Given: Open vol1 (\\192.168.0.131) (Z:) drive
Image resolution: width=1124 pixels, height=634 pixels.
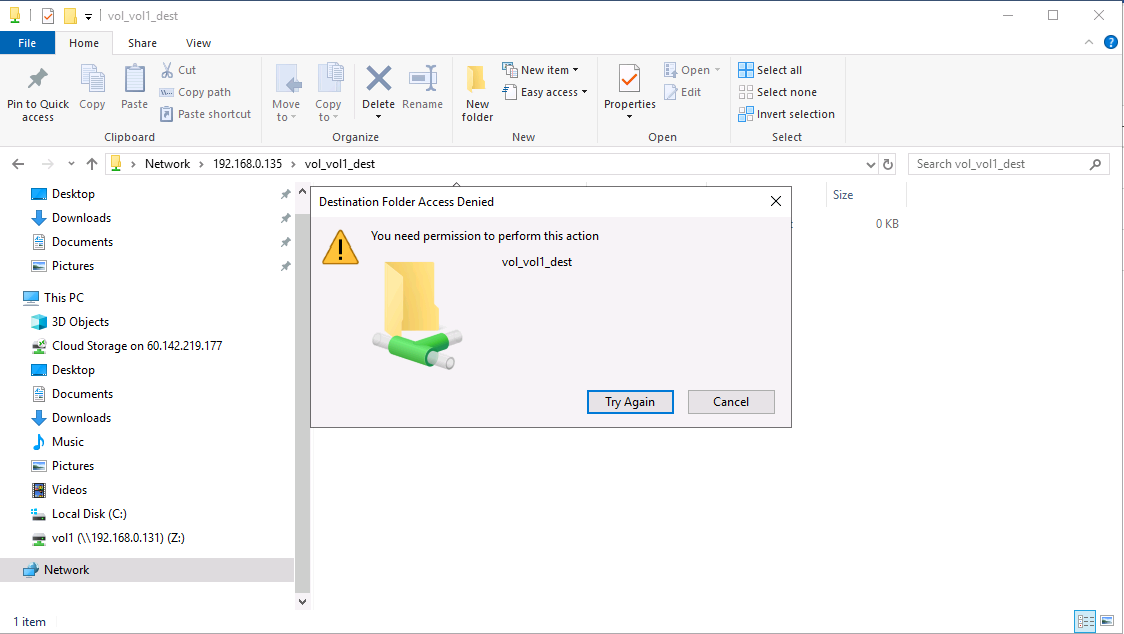Looking at the screenshot, I should pyautogui.click(x=108, y=538).
